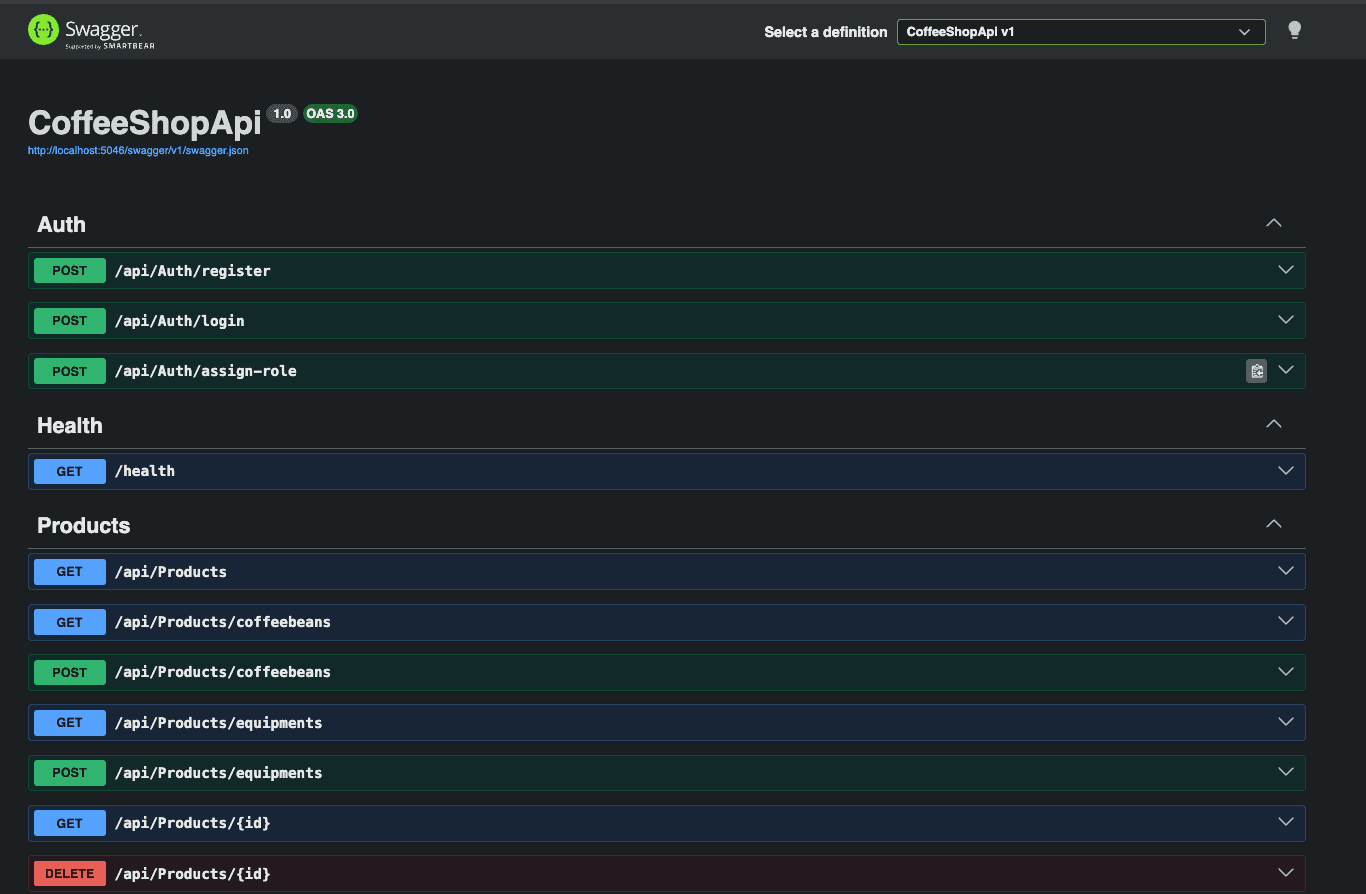The height and width of the screenshot is (894, 1366).
Task: Click the Products section heading
Action: [x=84, y=525]
